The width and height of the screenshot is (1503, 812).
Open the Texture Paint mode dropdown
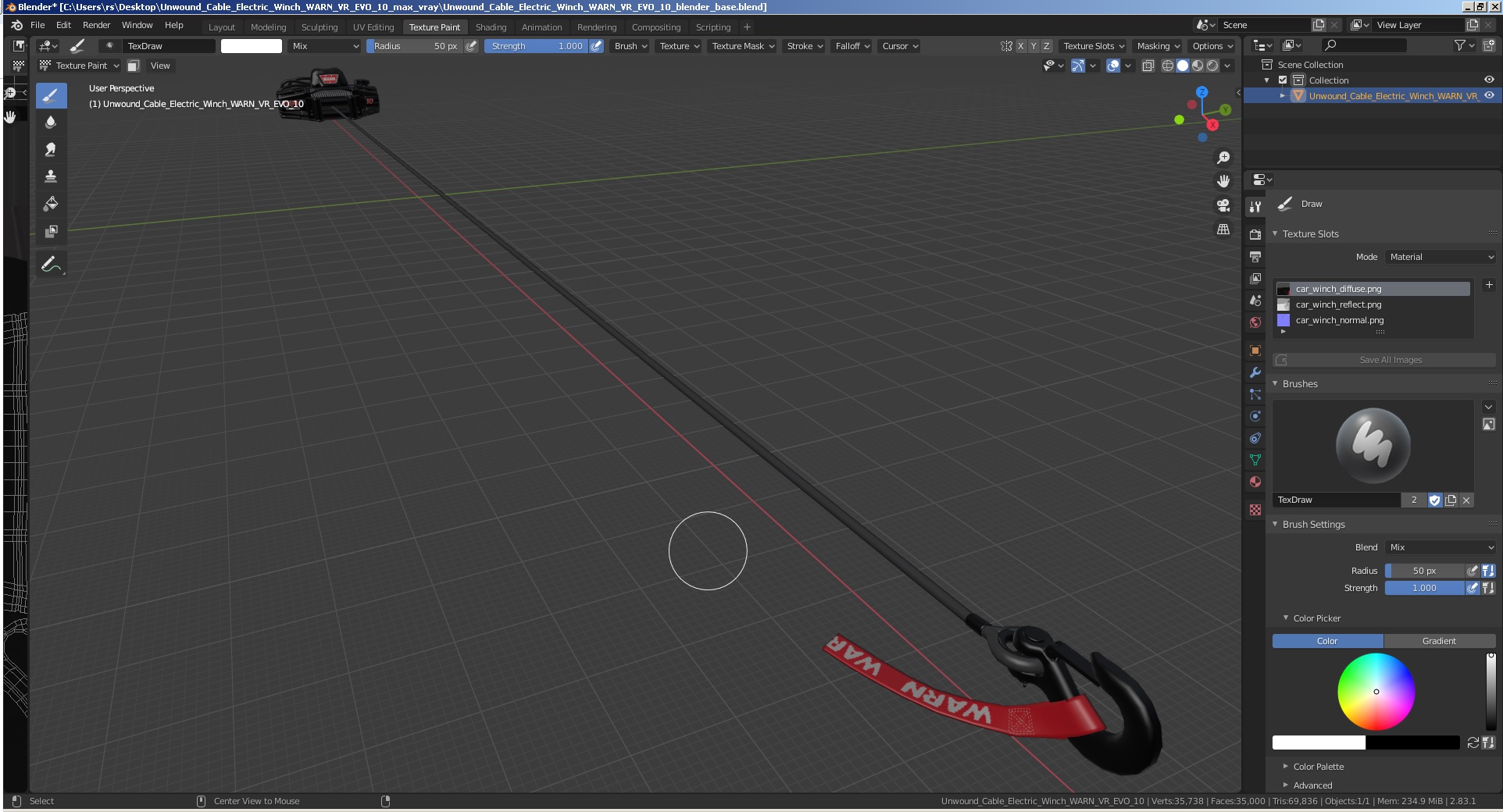tap(80, 66)
